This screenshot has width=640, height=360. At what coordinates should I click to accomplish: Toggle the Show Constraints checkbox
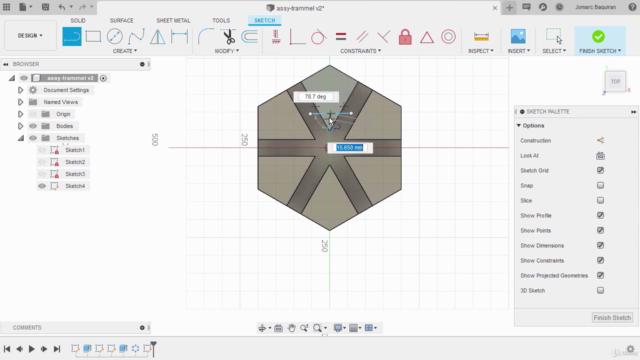click(x=600, y=260)
